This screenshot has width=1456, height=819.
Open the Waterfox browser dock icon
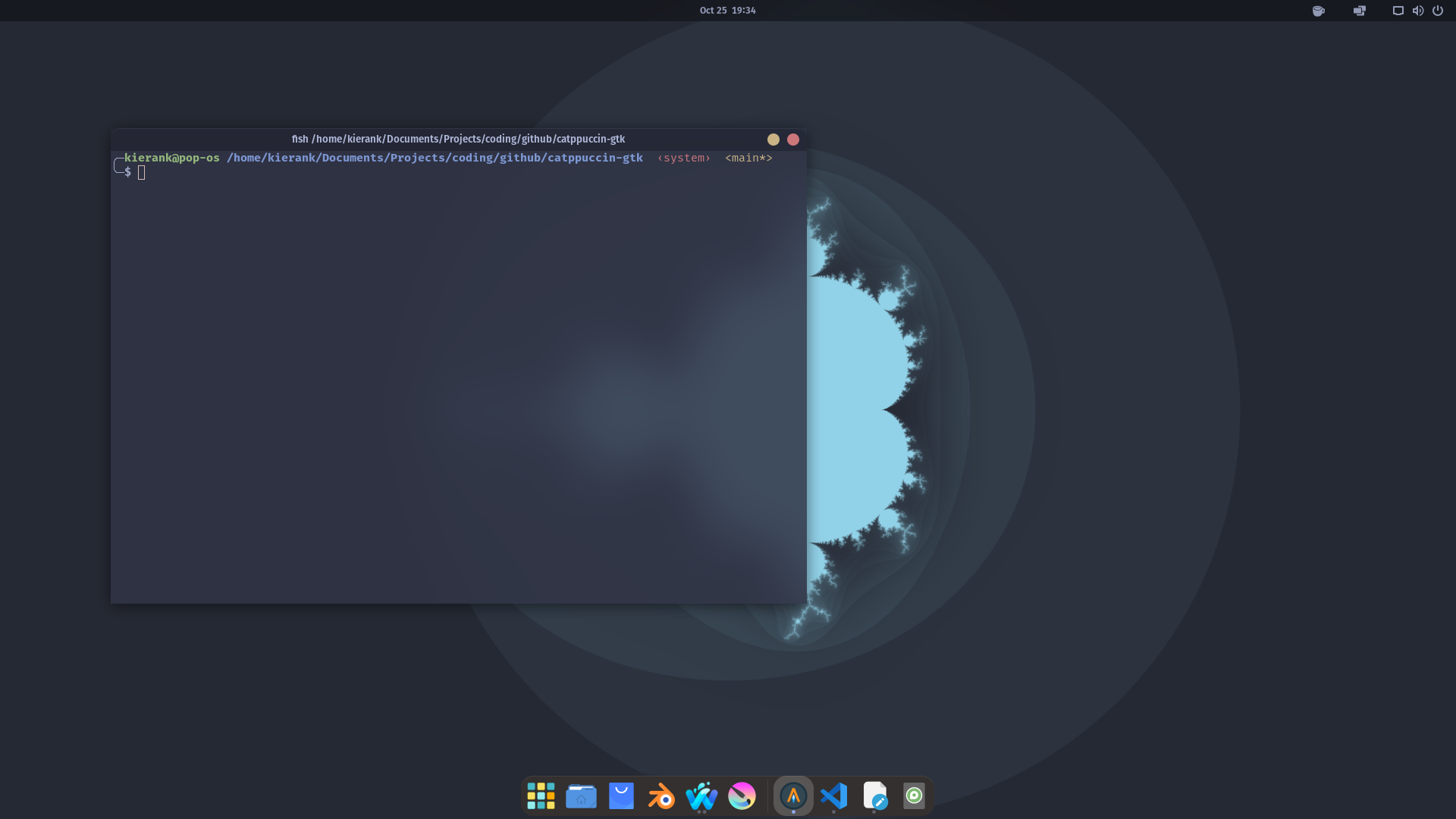coord(701,796)
